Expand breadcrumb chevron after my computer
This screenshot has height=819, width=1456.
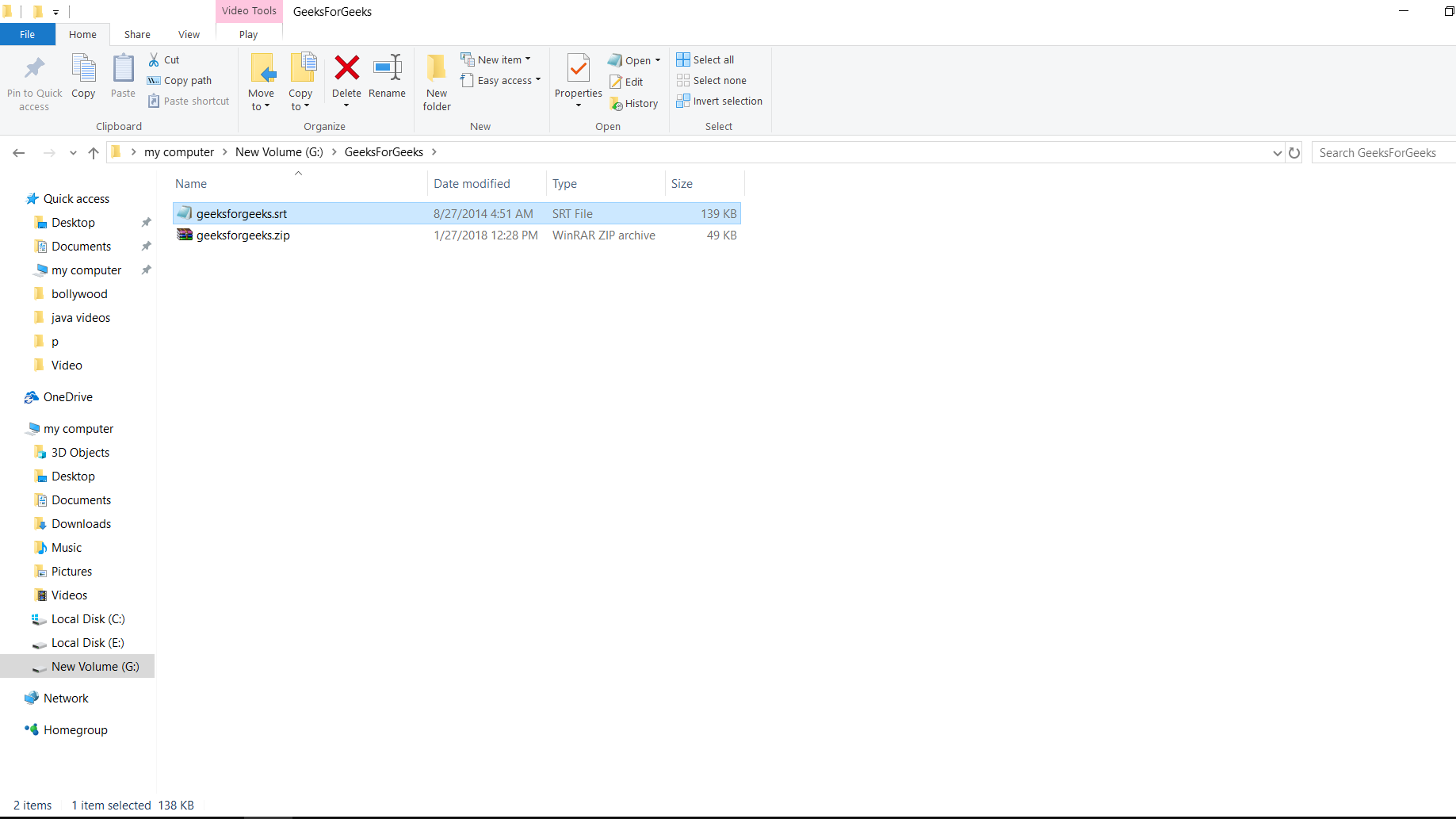click(x=225, y=151)
